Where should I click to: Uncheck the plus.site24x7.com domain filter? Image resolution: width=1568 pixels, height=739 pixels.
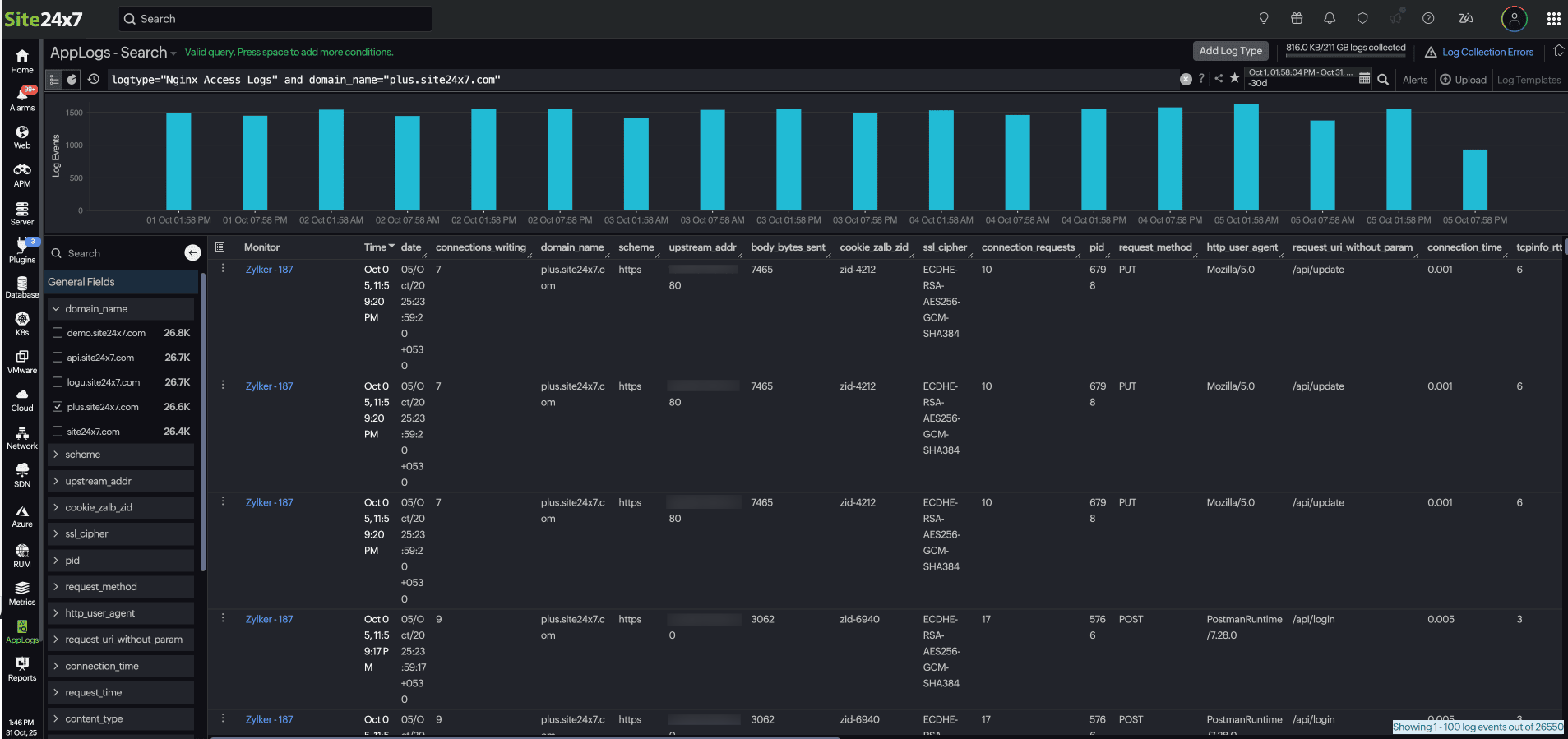58,407
